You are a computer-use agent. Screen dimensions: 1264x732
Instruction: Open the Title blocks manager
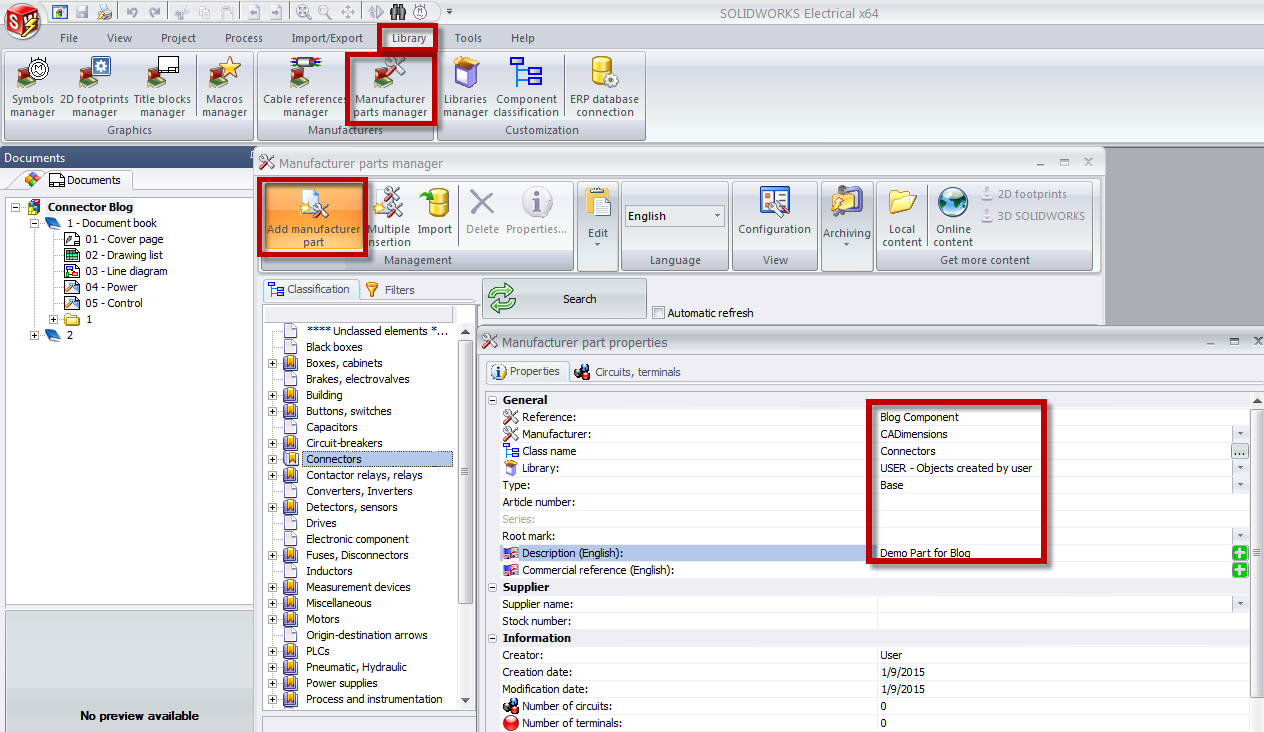point(162,87)
